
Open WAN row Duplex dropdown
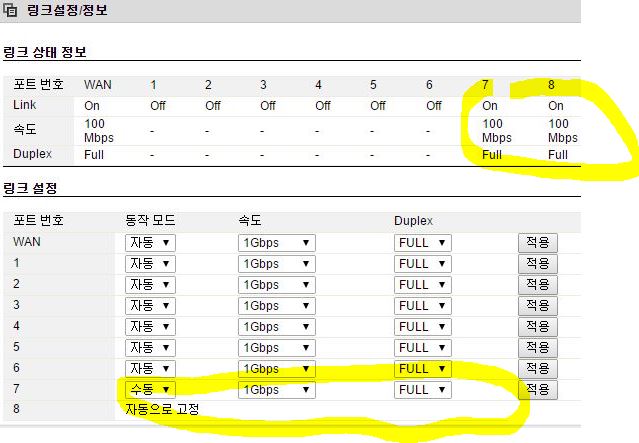point(422,243)
